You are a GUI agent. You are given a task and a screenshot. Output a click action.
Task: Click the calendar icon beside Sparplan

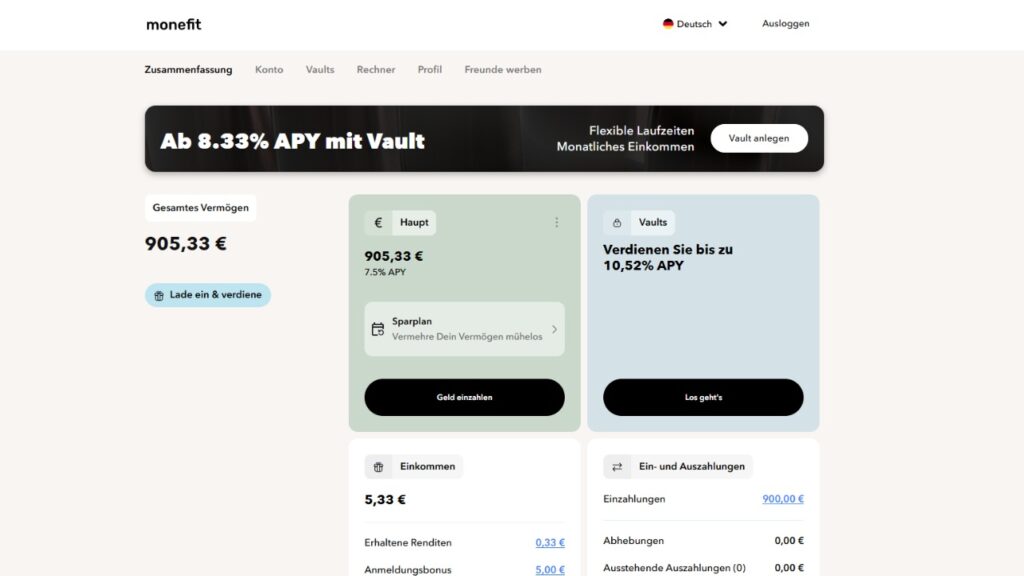tap(378, 329)
